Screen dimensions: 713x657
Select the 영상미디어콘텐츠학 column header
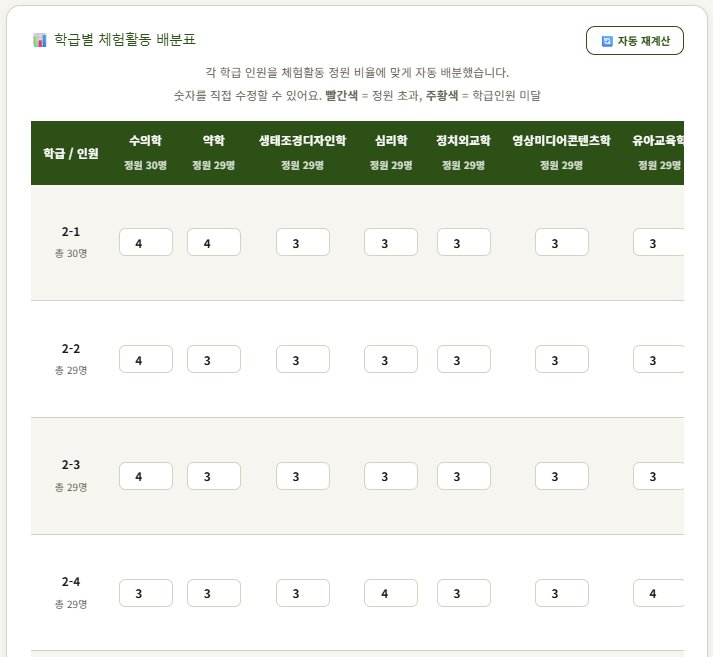561,153
